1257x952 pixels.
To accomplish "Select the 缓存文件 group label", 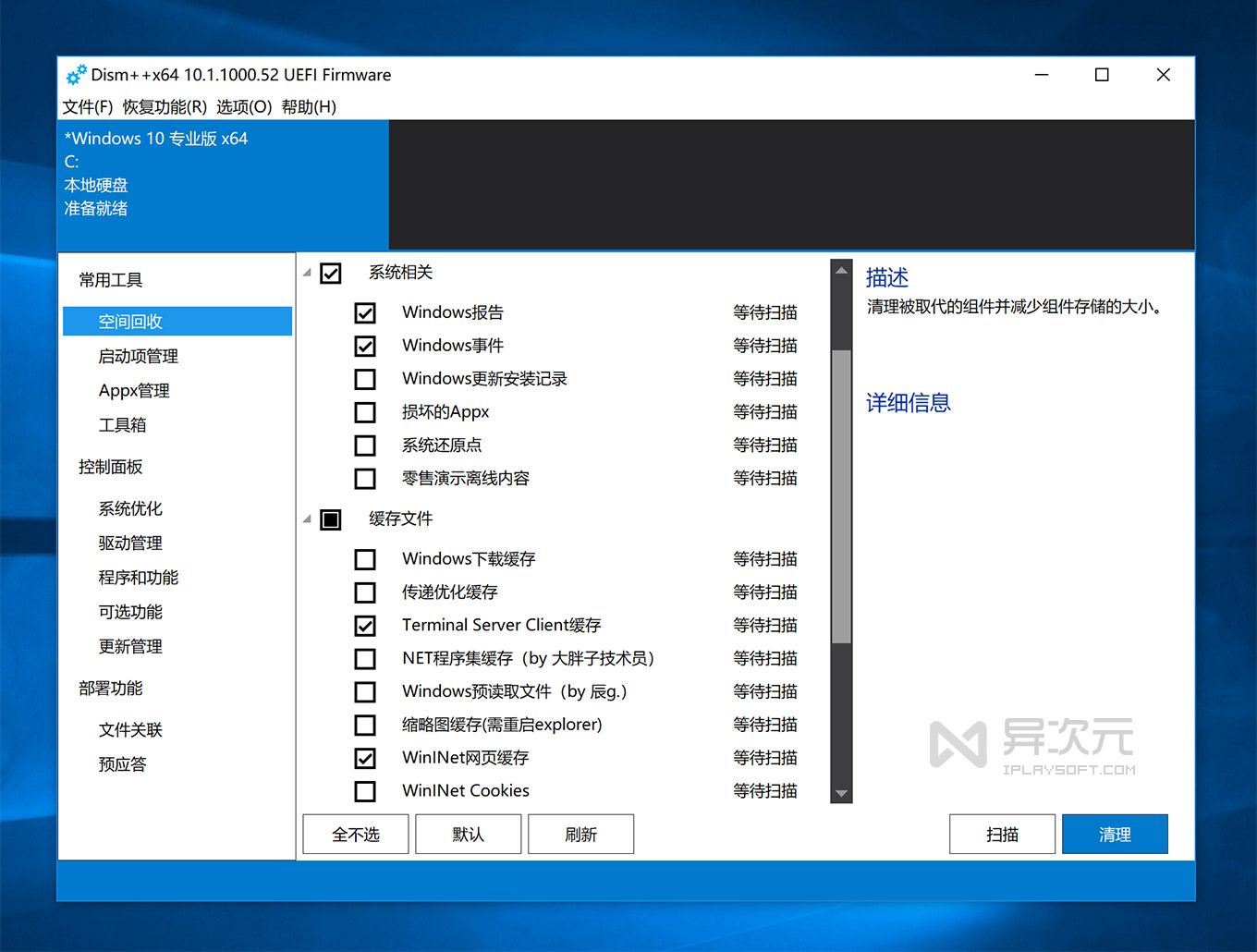I will coord(400,519).
